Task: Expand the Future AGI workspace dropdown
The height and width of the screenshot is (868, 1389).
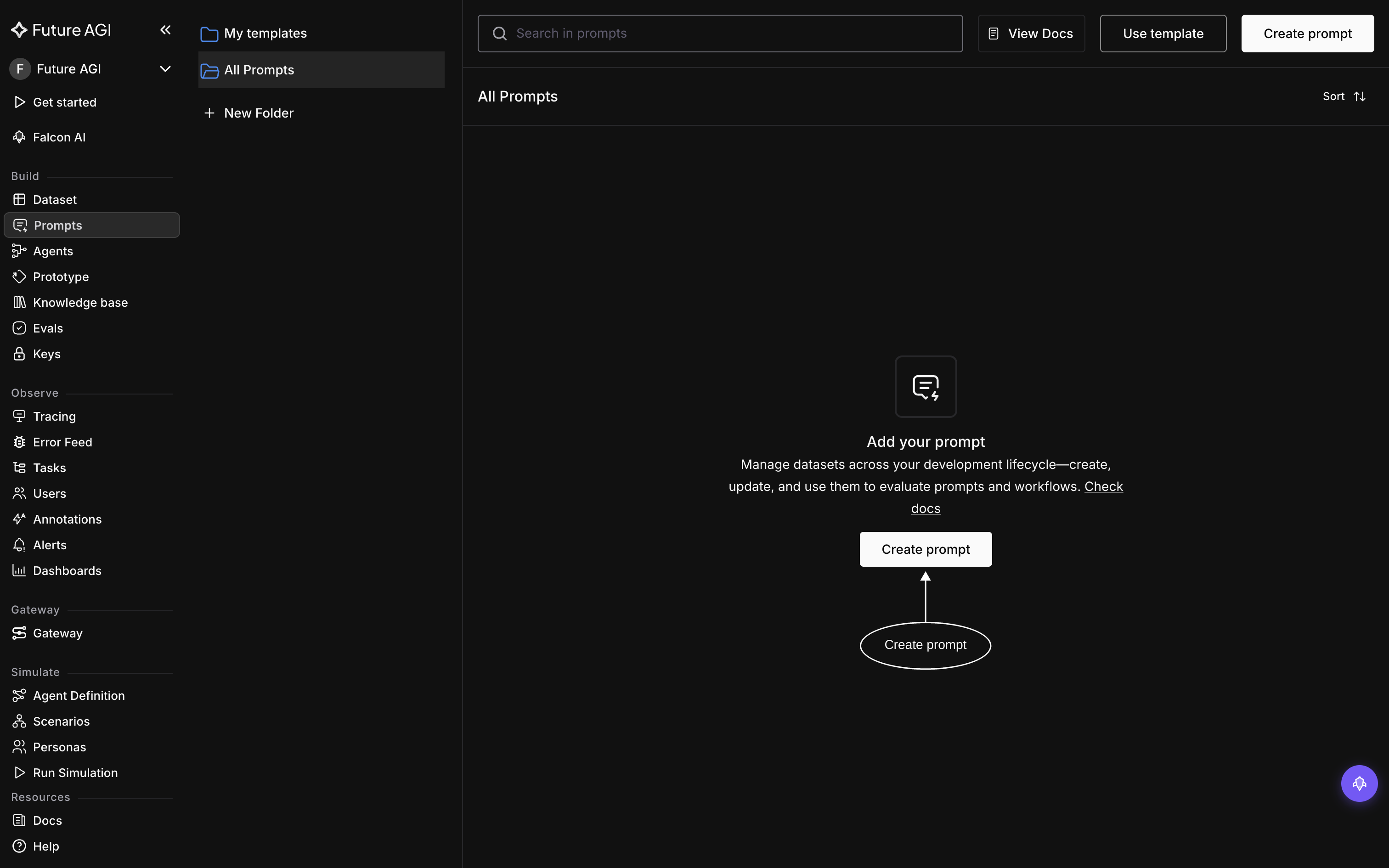Action: [x=165, y=69]
